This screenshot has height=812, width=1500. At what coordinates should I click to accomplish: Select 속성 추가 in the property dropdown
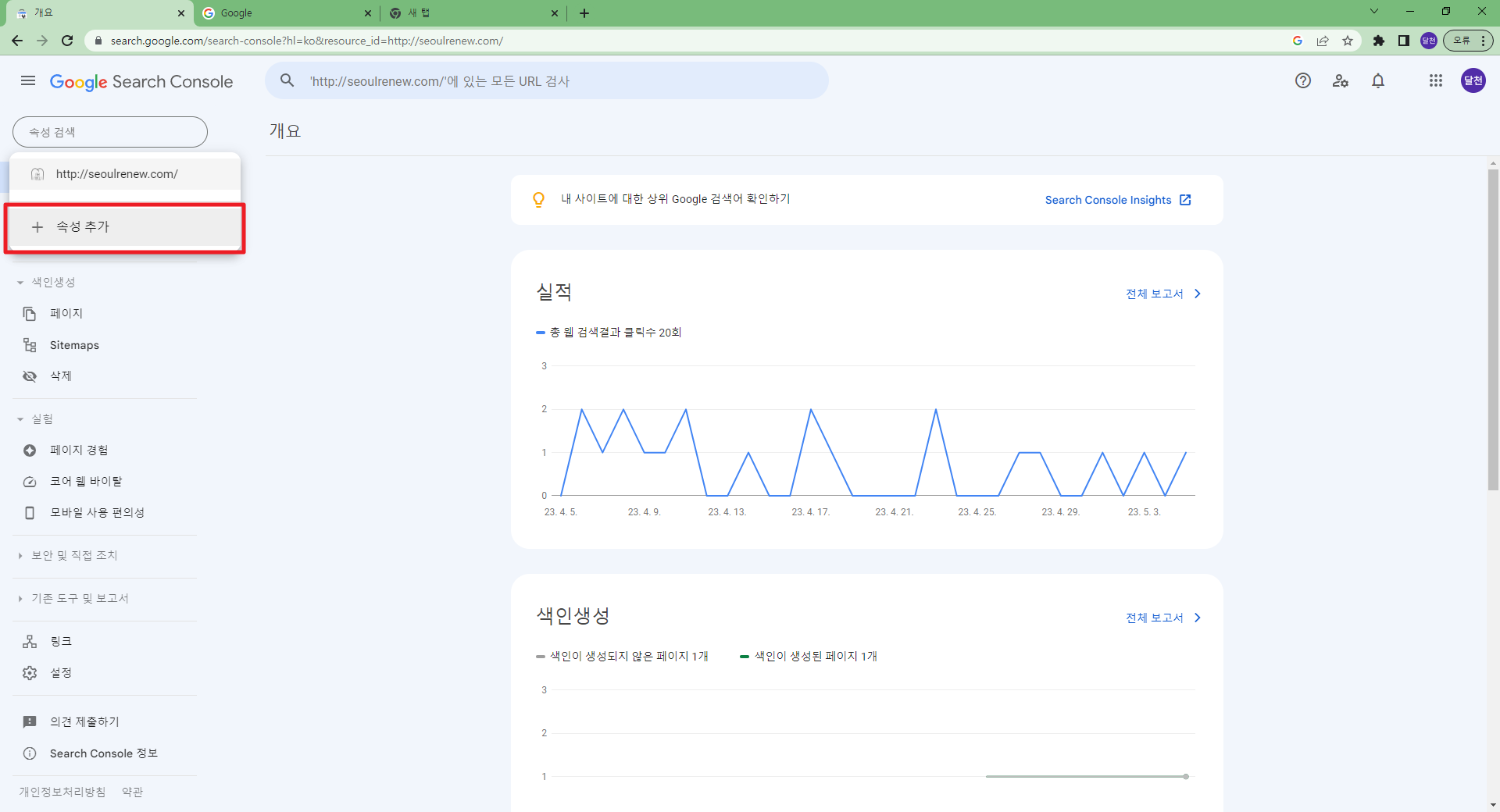[x=125, y=227]
